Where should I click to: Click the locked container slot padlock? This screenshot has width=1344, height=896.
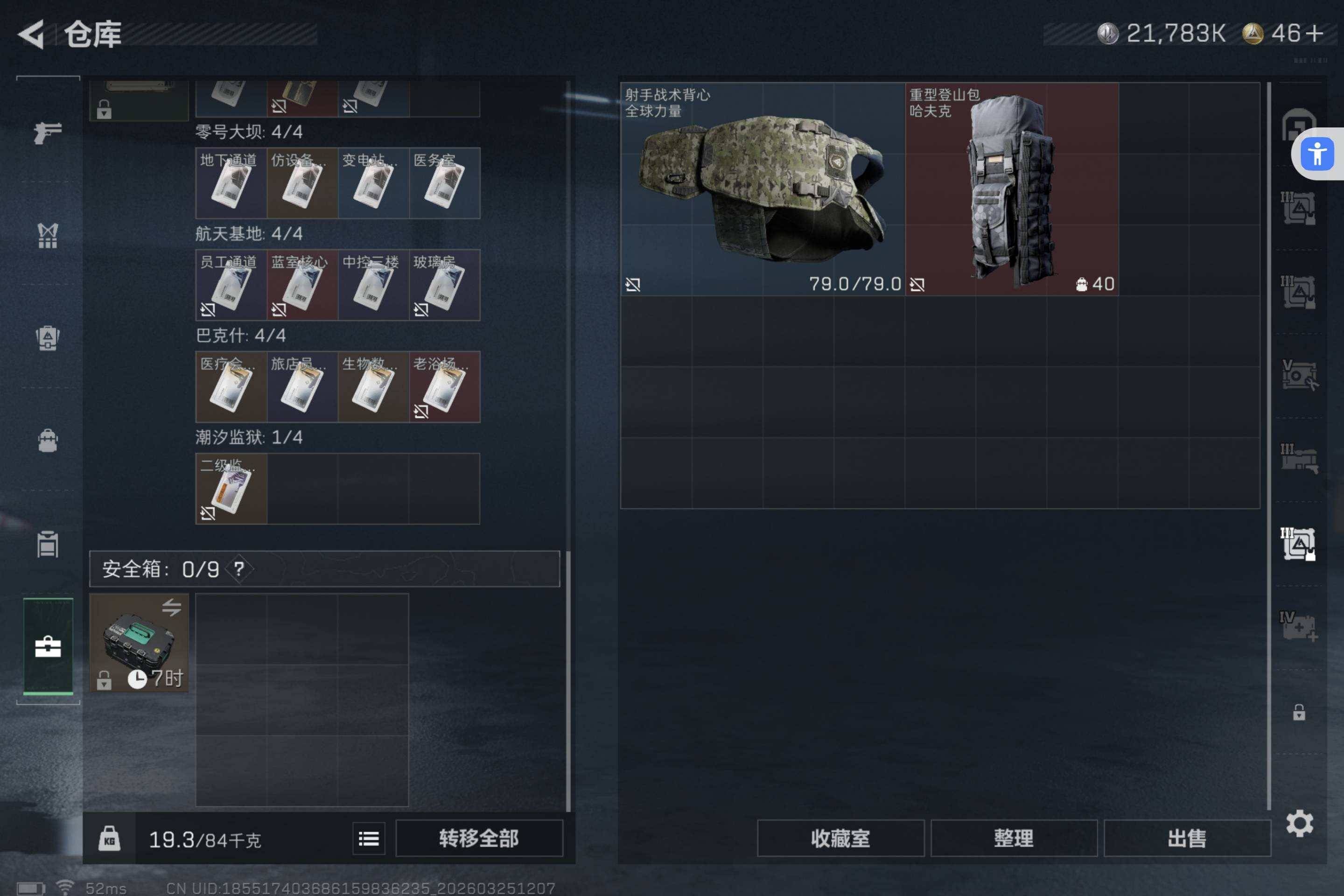[1299, 712]
